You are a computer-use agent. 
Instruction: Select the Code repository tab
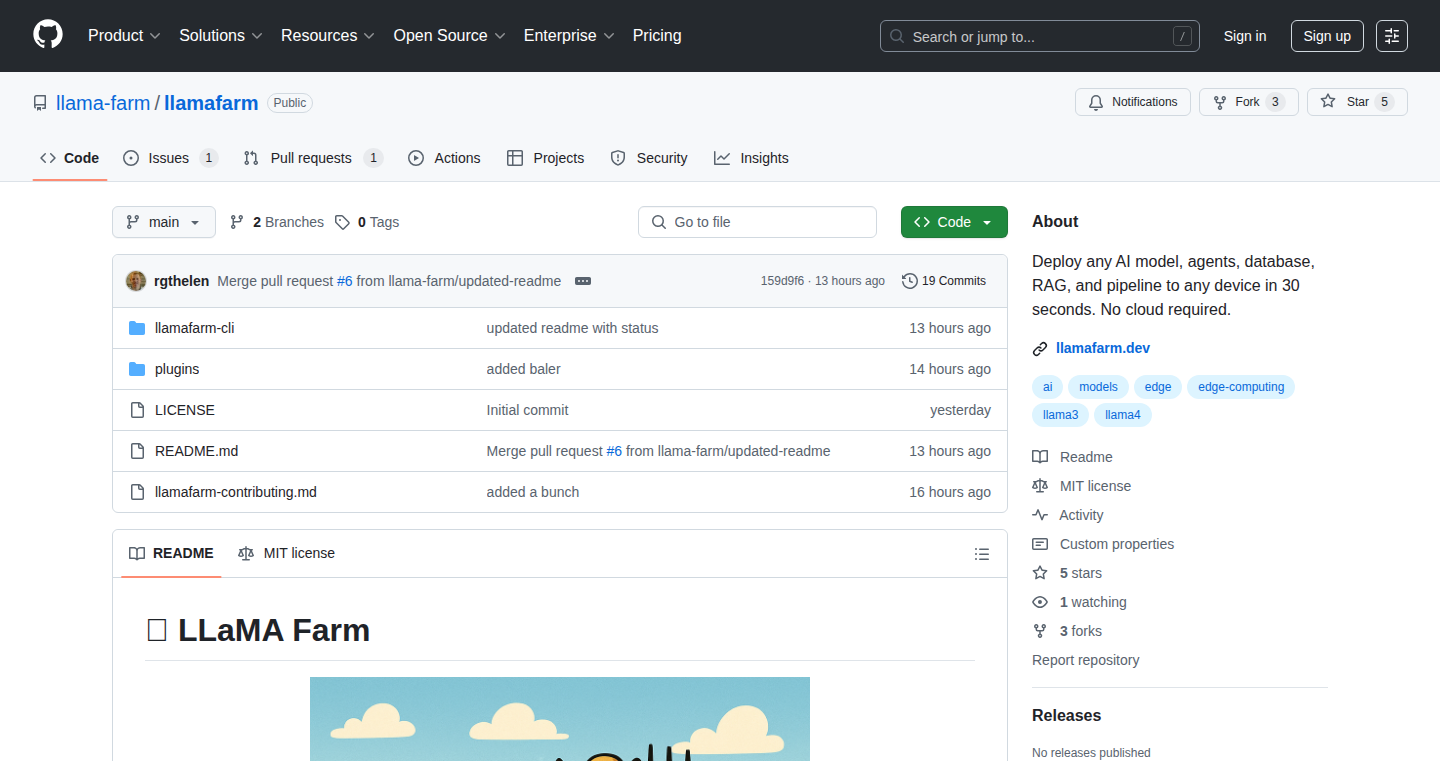click(70, 158)
